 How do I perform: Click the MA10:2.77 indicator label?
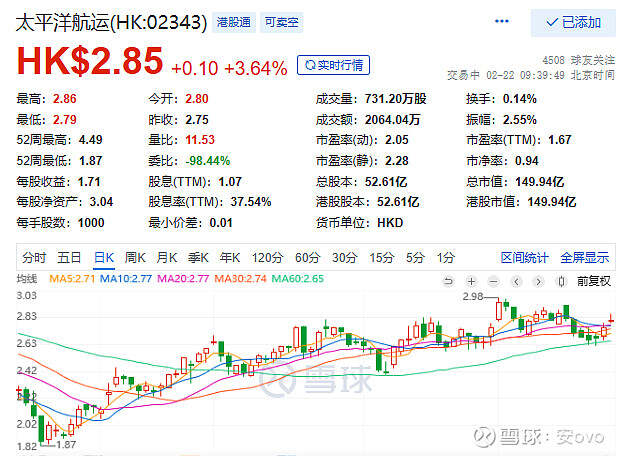[126, 279]
